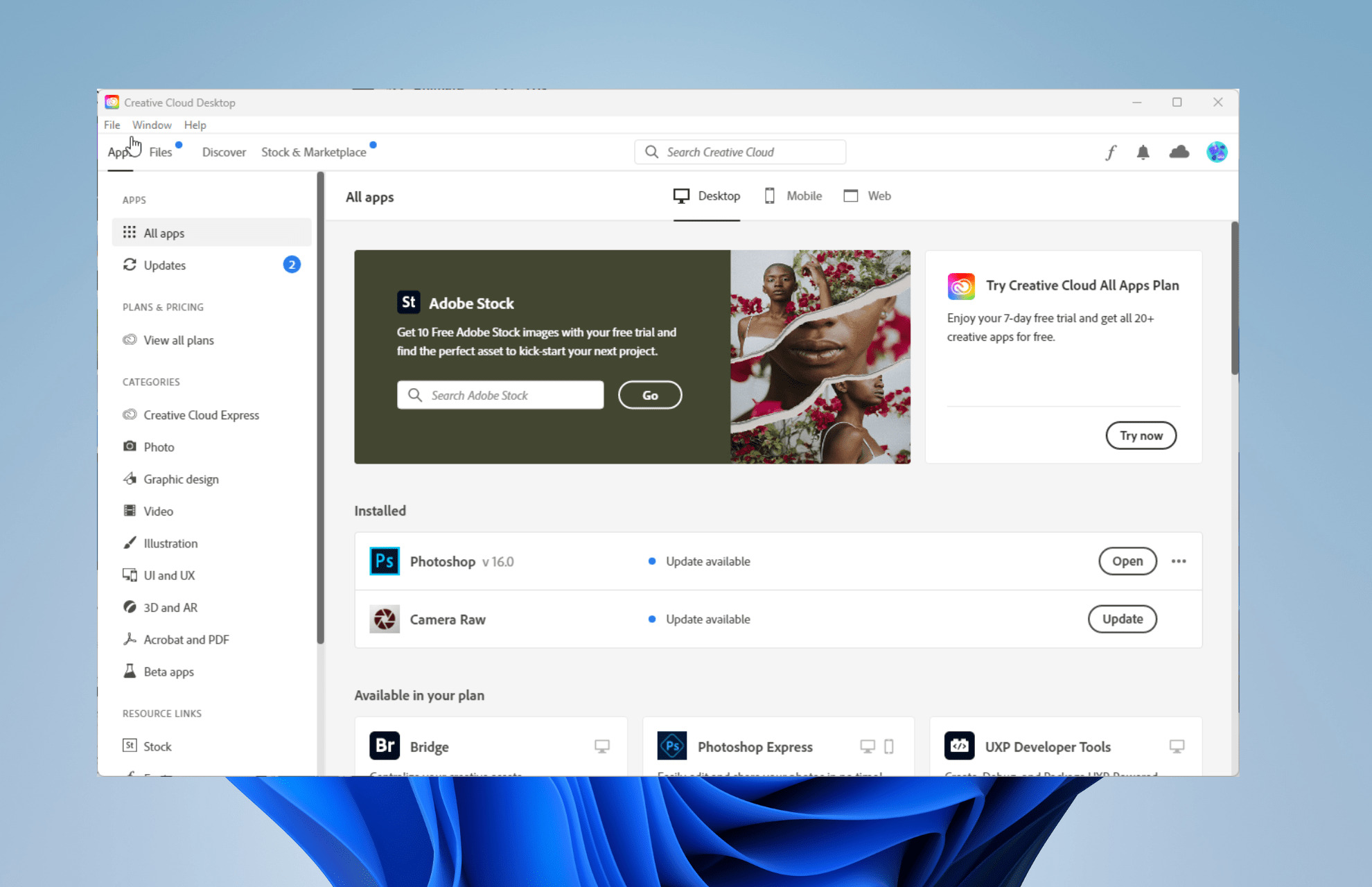Click the sidebar vertical scrollbar
The height and width of the screenshot is (887, 1372).
click(320, 409)
